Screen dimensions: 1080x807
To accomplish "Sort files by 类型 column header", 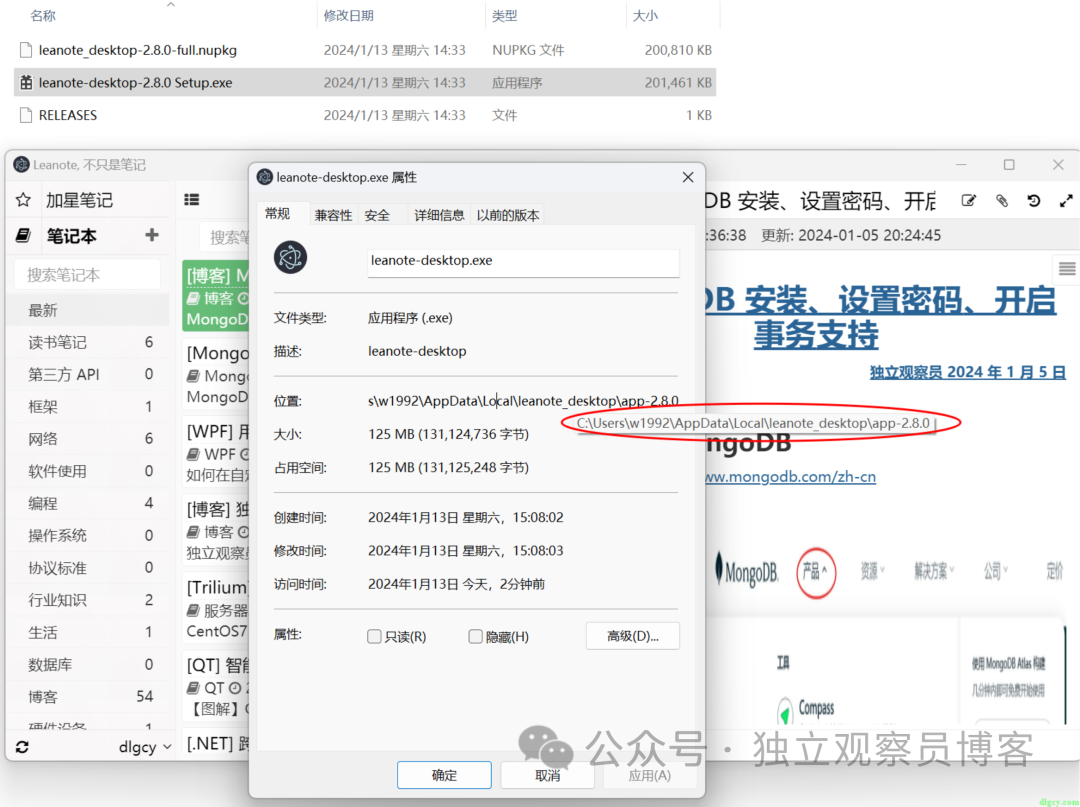I will [x=504, y=15].
